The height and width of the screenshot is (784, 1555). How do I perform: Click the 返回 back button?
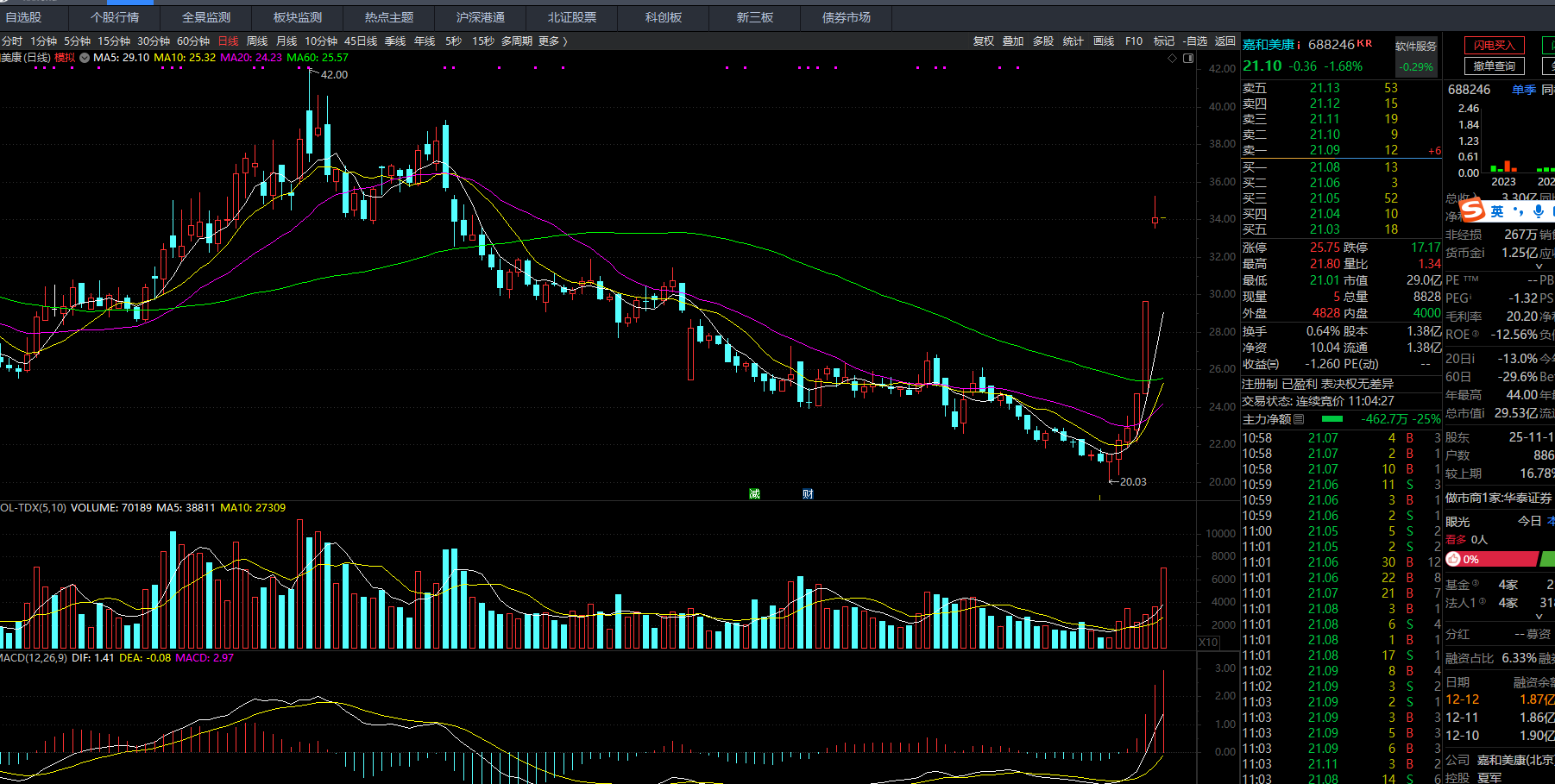pyautogui.click(x=1225, y=41)
